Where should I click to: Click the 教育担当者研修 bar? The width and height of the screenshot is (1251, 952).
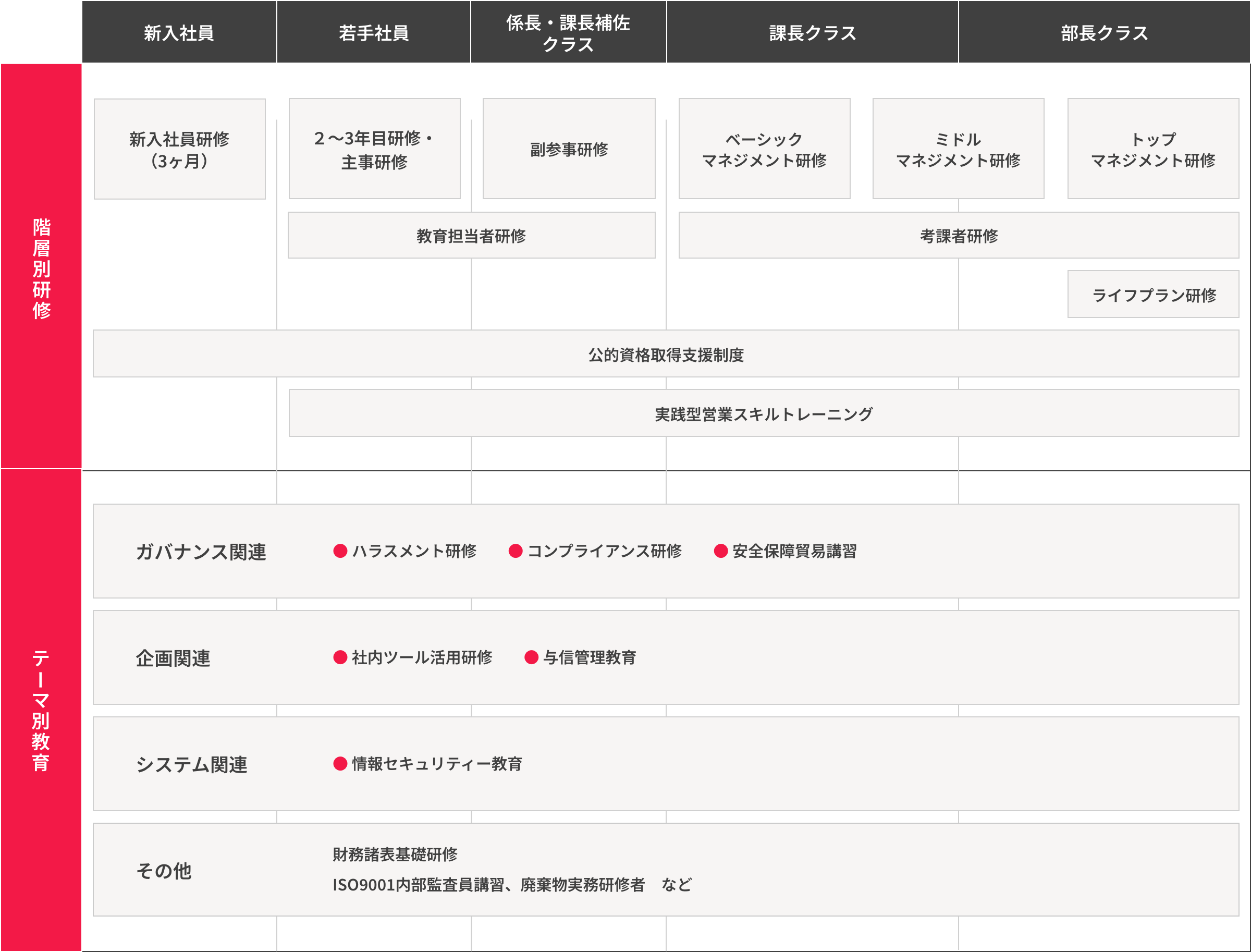coord(471,236)
